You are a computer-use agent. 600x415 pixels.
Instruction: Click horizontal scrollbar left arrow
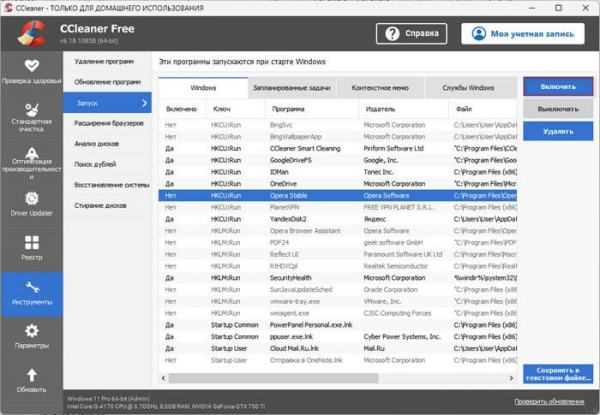click(x=163, y=378)
